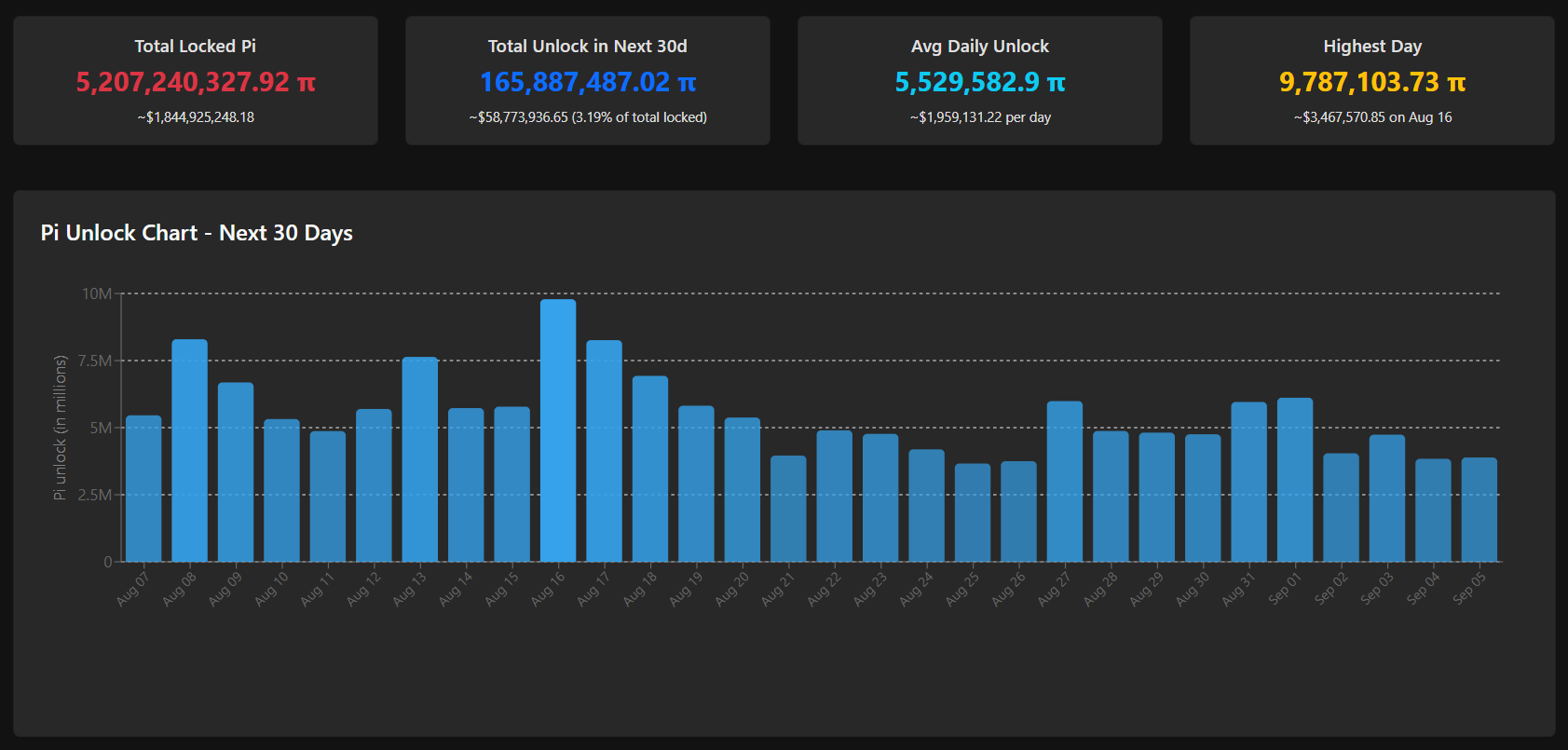The height and width of the screenshot is (750, 1568).
Task: Click the yellow 9,787,103.73 π highest day value
Action: coord(1371,82)
